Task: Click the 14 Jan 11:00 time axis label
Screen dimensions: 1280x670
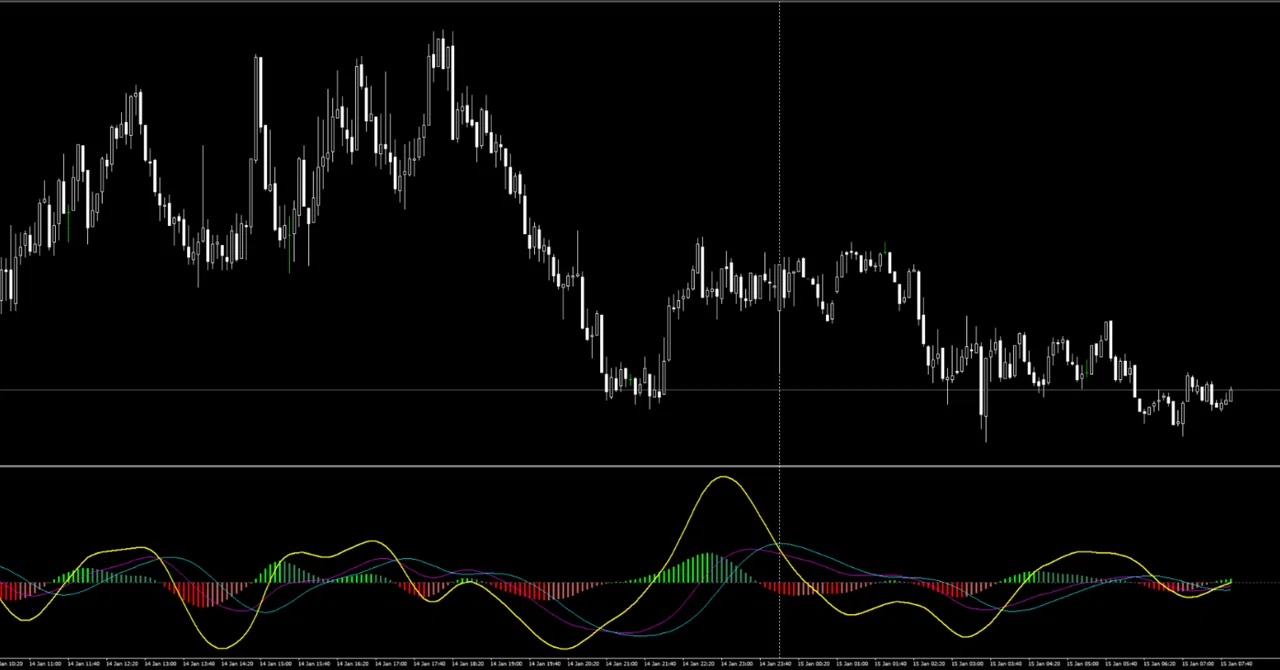Action: (x=45, y=663)
